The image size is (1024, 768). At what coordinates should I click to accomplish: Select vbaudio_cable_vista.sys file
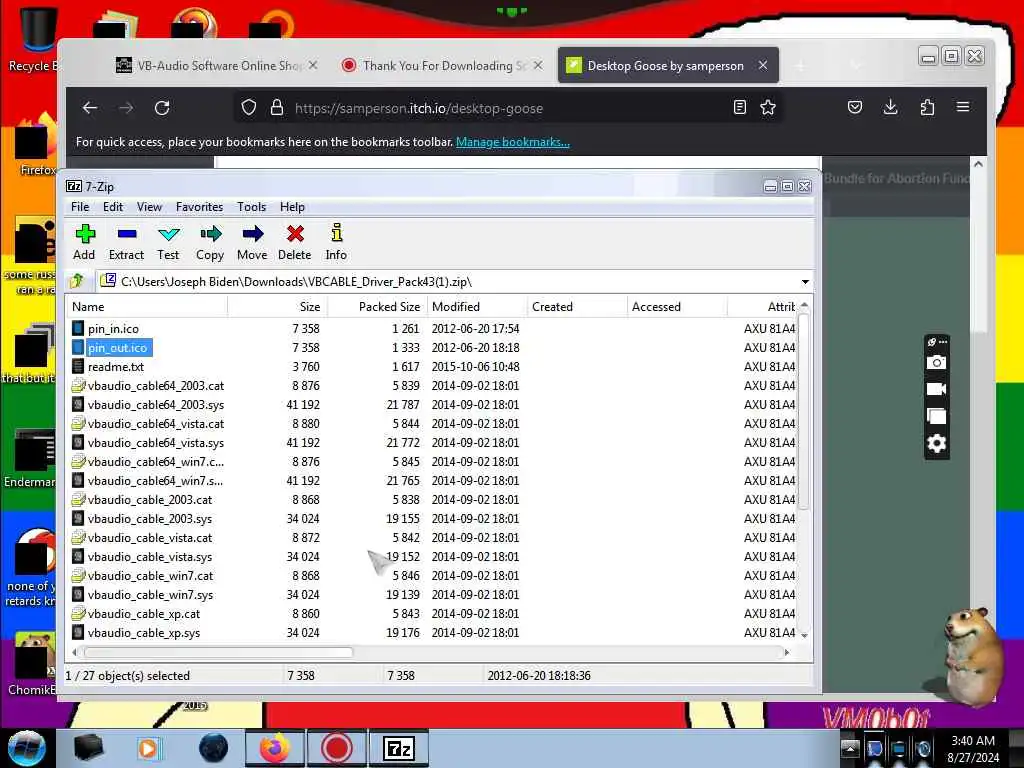pos(150,556)
